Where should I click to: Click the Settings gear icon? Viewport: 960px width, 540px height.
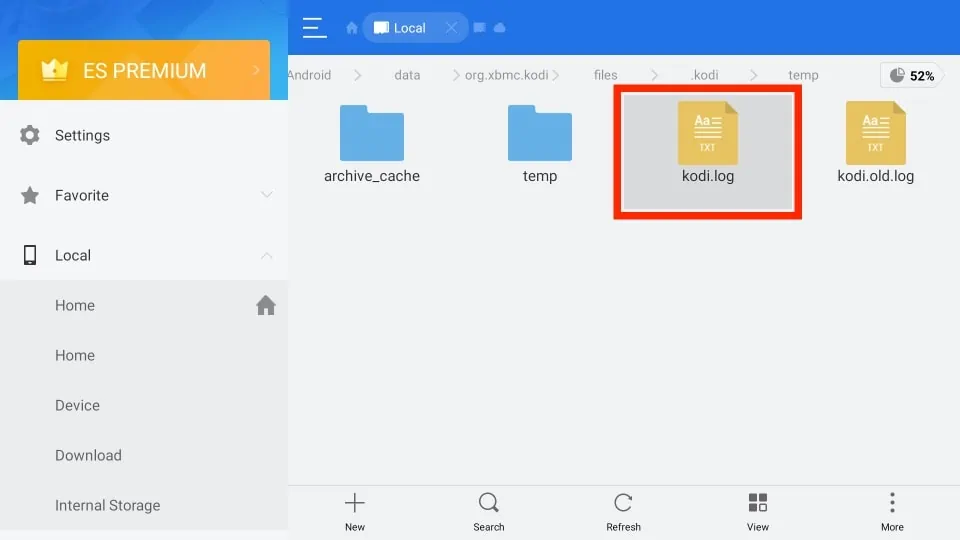(x=29, y=135)
